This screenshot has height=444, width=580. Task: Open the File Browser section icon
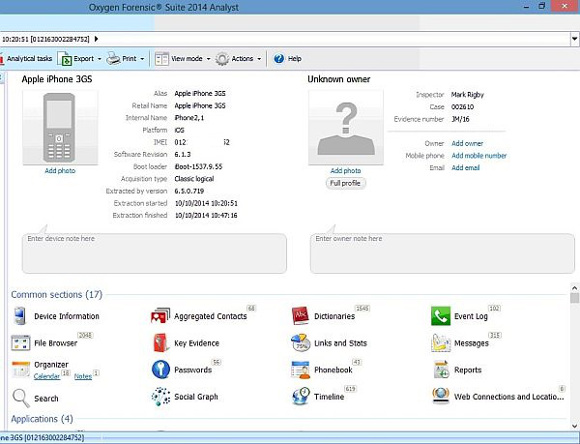[20, 343]
